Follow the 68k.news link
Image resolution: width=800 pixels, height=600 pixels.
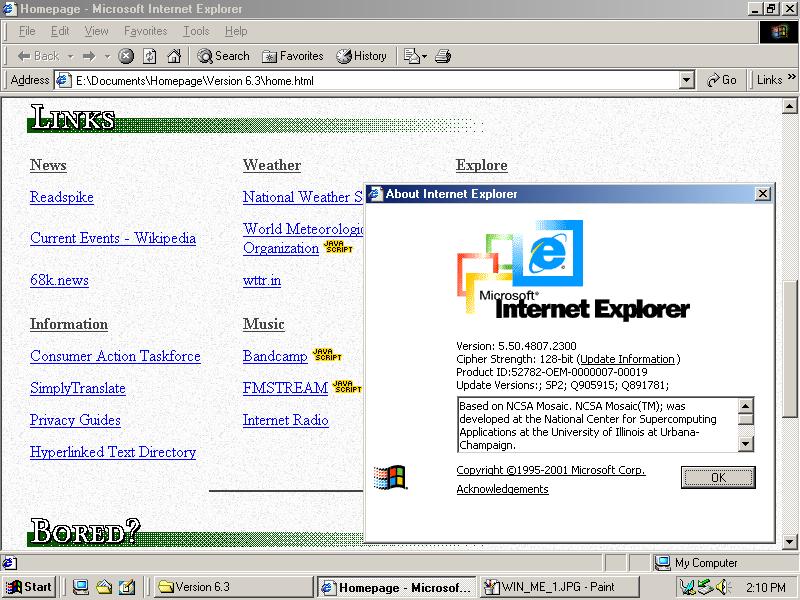(59, 280)
